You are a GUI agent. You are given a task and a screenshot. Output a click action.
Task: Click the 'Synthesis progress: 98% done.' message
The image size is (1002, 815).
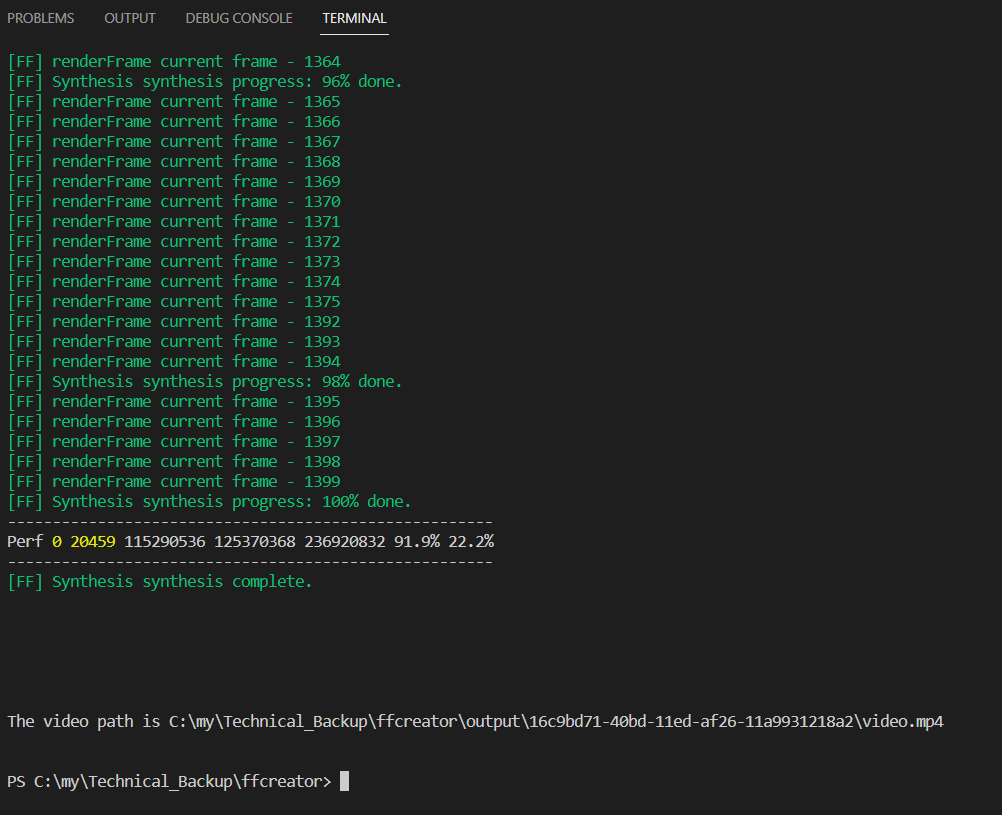click(x=205, y=380)
